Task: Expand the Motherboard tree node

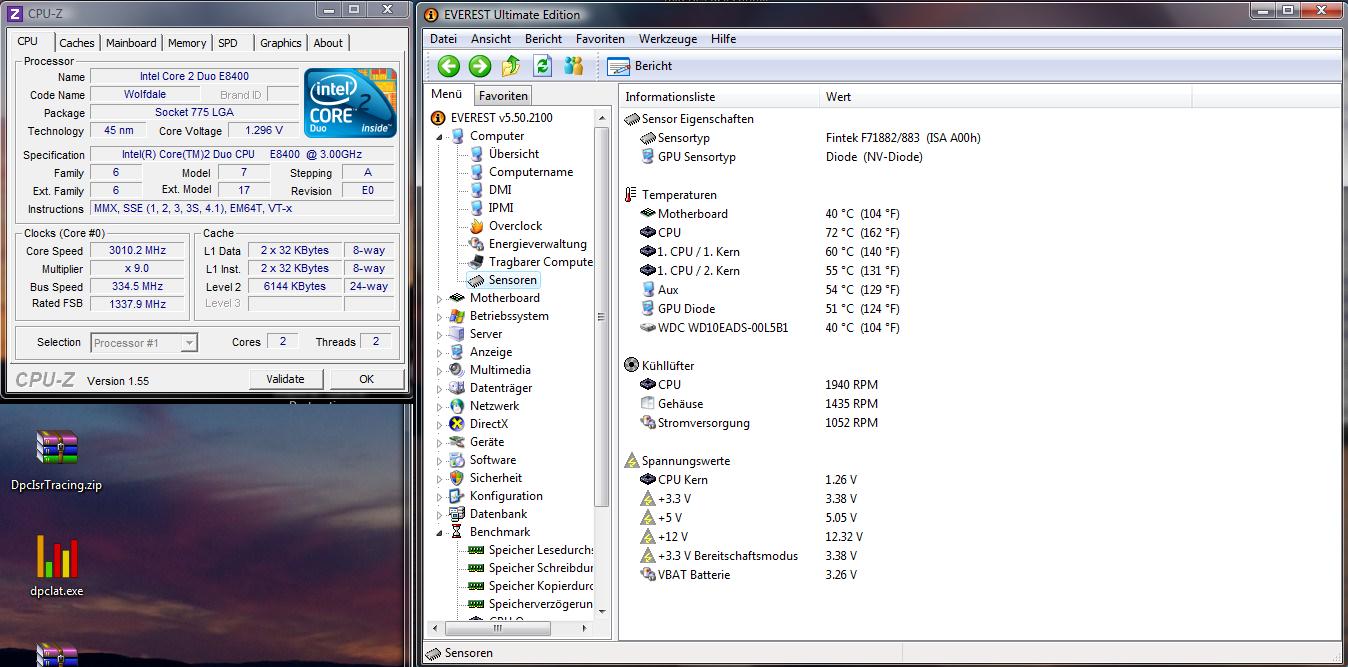Action: point(439,298)
